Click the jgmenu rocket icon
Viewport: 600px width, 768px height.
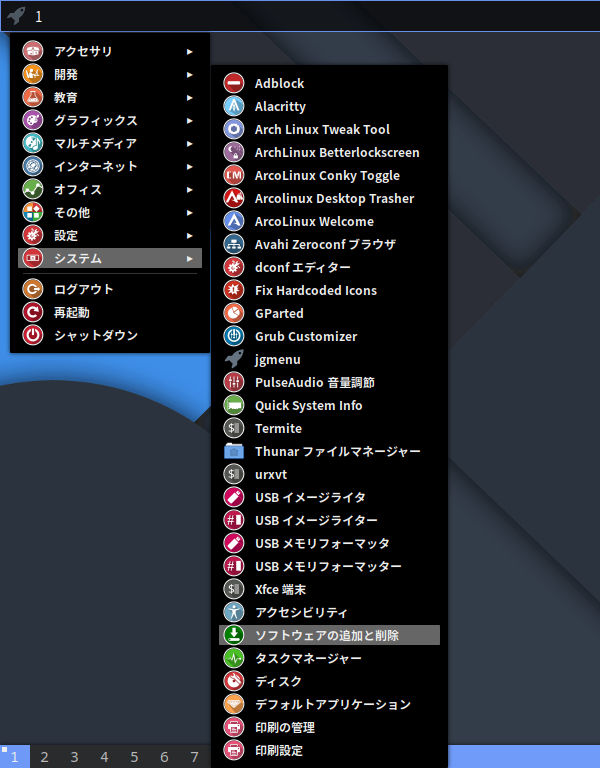(x=234, y=359)
